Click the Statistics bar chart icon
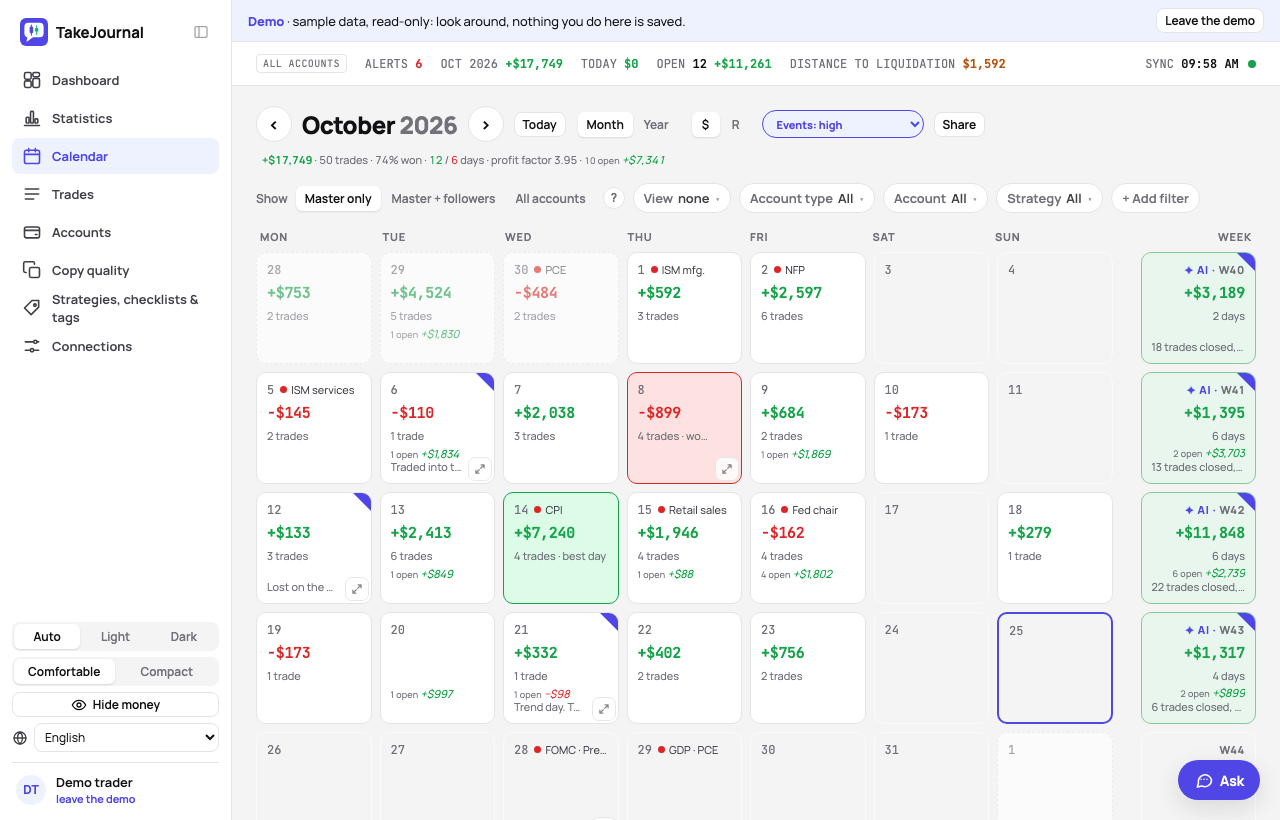The height and width of the screenshot is (820, 1280). pos(32,118)
